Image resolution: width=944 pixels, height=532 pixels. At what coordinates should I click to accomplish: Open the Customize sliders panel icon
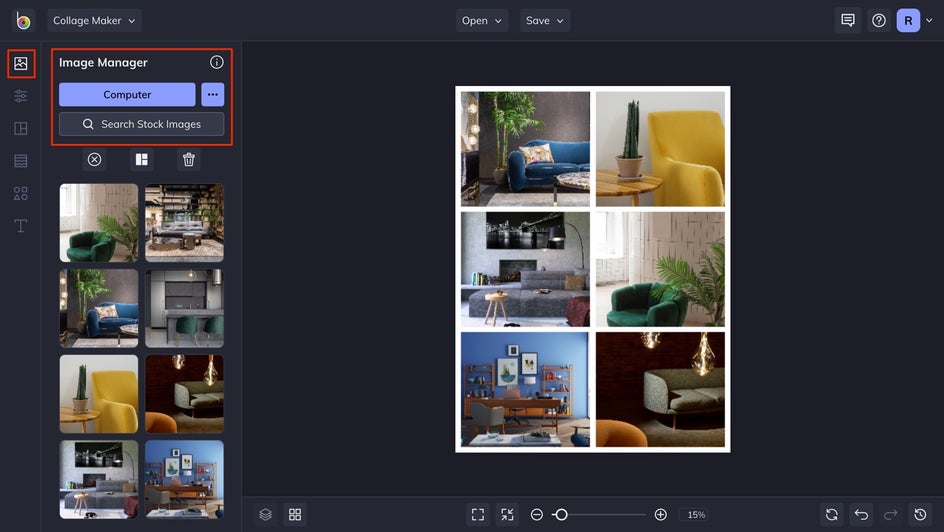click(x=21, y=96)
